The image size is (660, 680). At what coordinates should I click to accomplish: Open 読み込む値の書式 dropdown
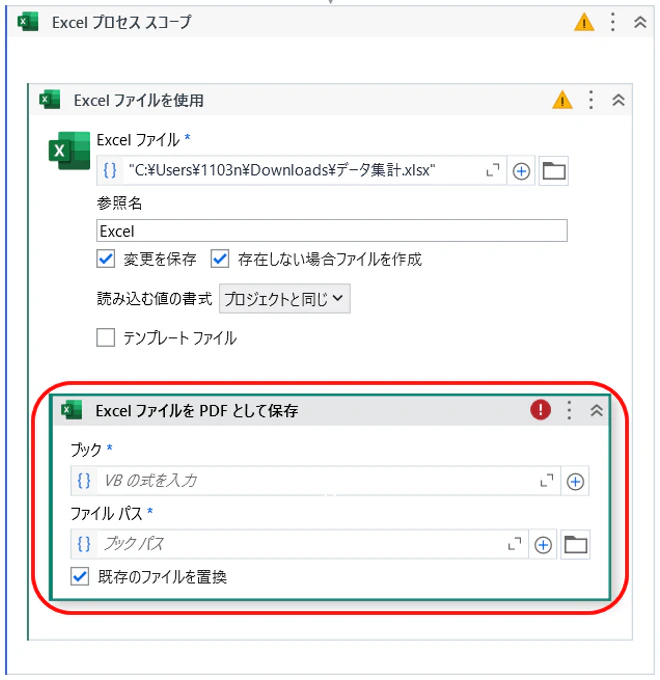(284, 299)
